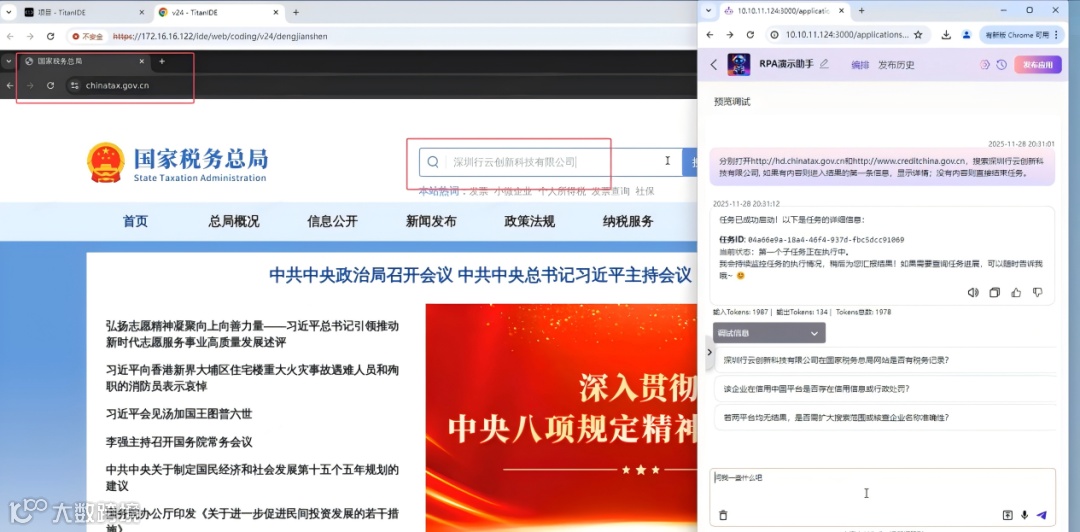Open 政策法规 in tax site navigation
Viewport: 1080px width, 532px height.
[x=530, y=221]
